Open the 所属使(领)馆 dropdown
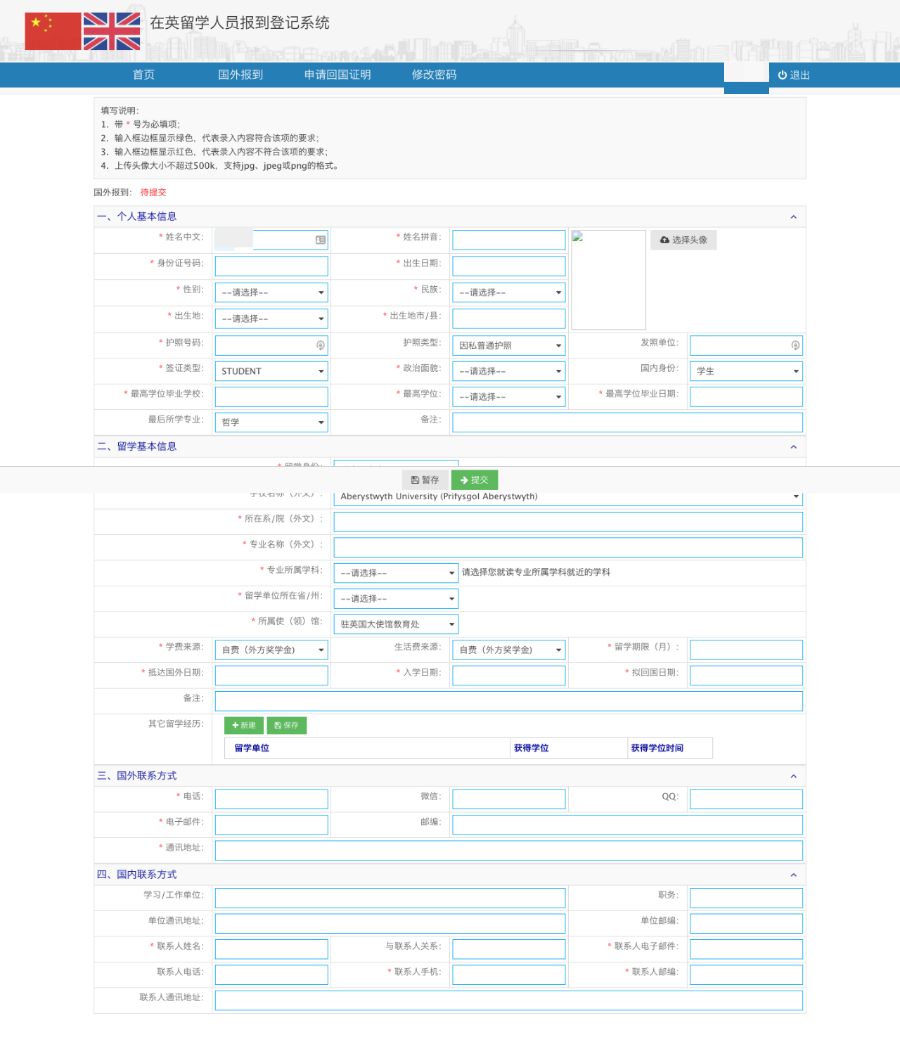The image size is (900, 1044). (x=396, y=624)
